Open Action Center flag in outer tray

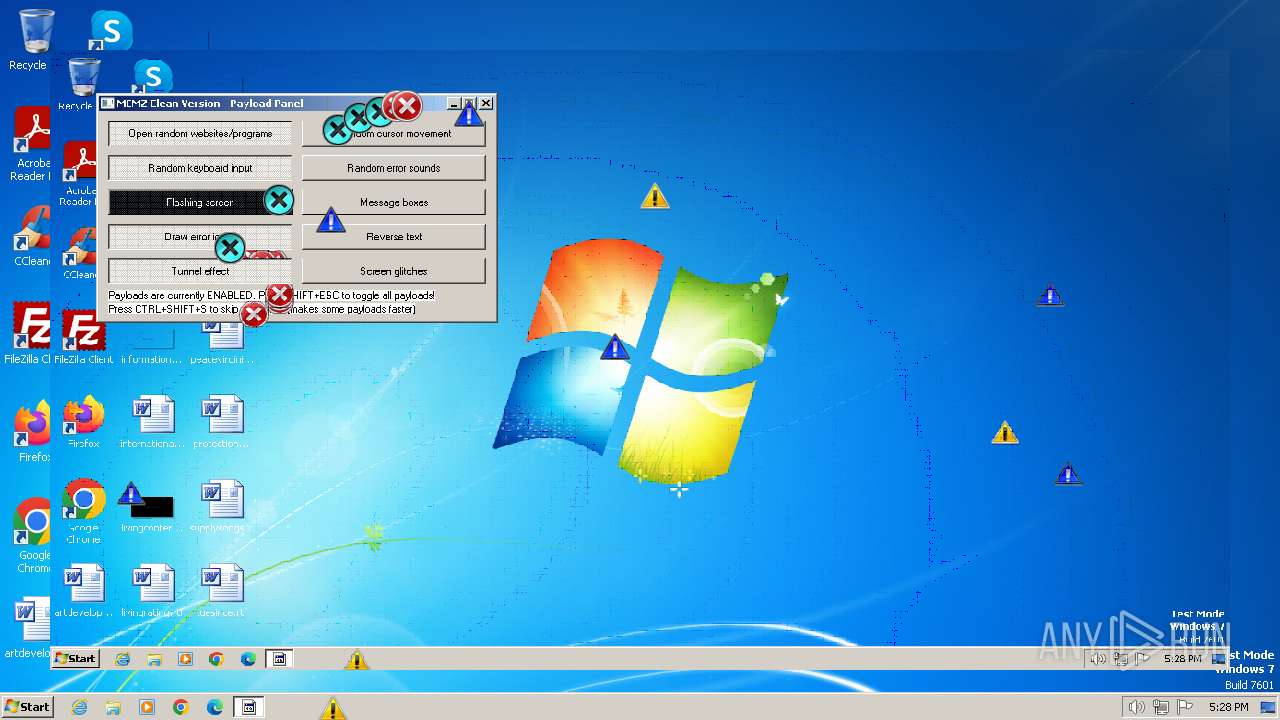coord(1187,707)
